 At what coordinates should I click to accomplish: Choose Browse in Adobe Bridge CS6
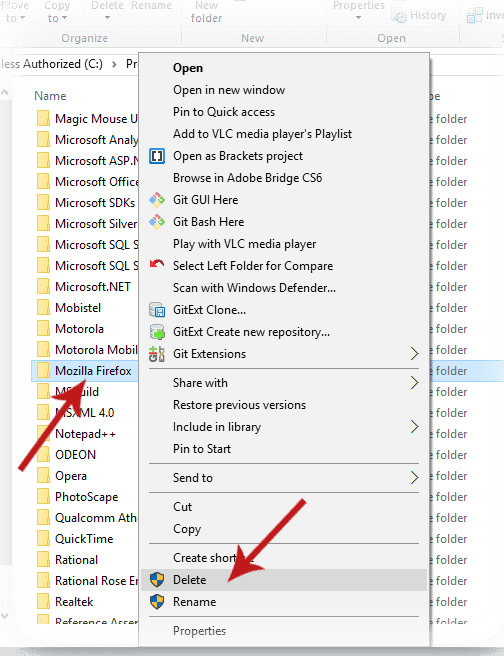247,178
